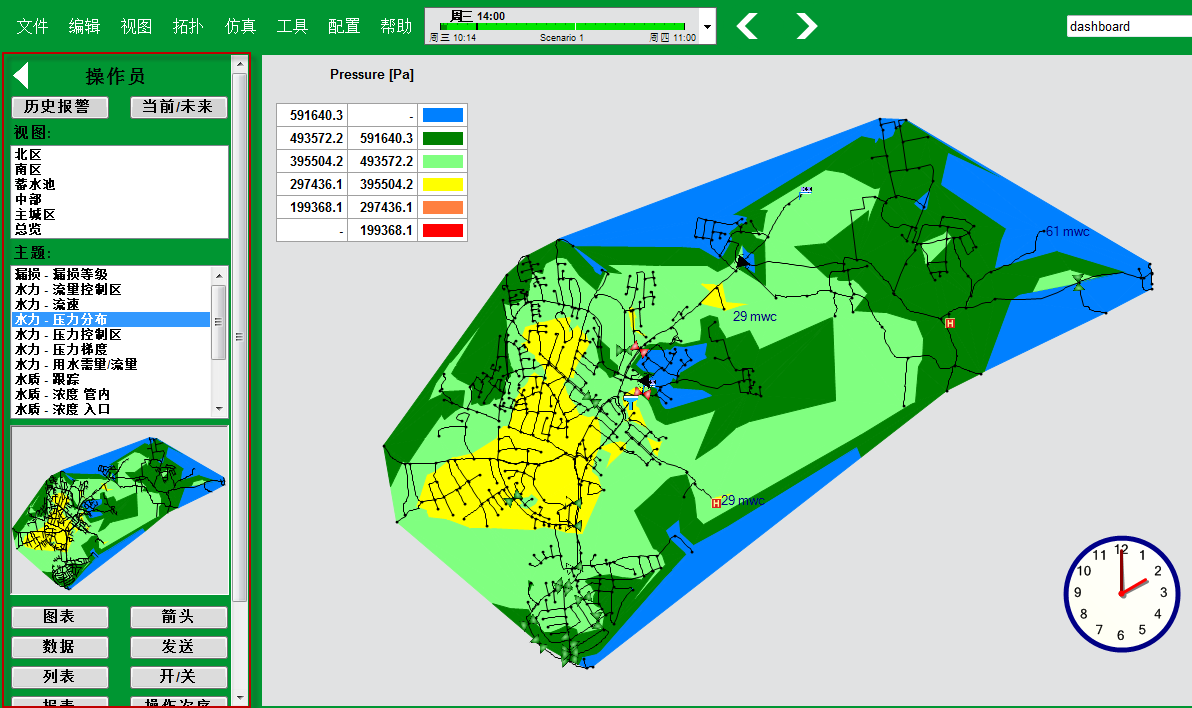This screenshot has width=1192, height=708.
Task: Click the hydrant icon in the eastern network
Action: [x=949, y=323]
